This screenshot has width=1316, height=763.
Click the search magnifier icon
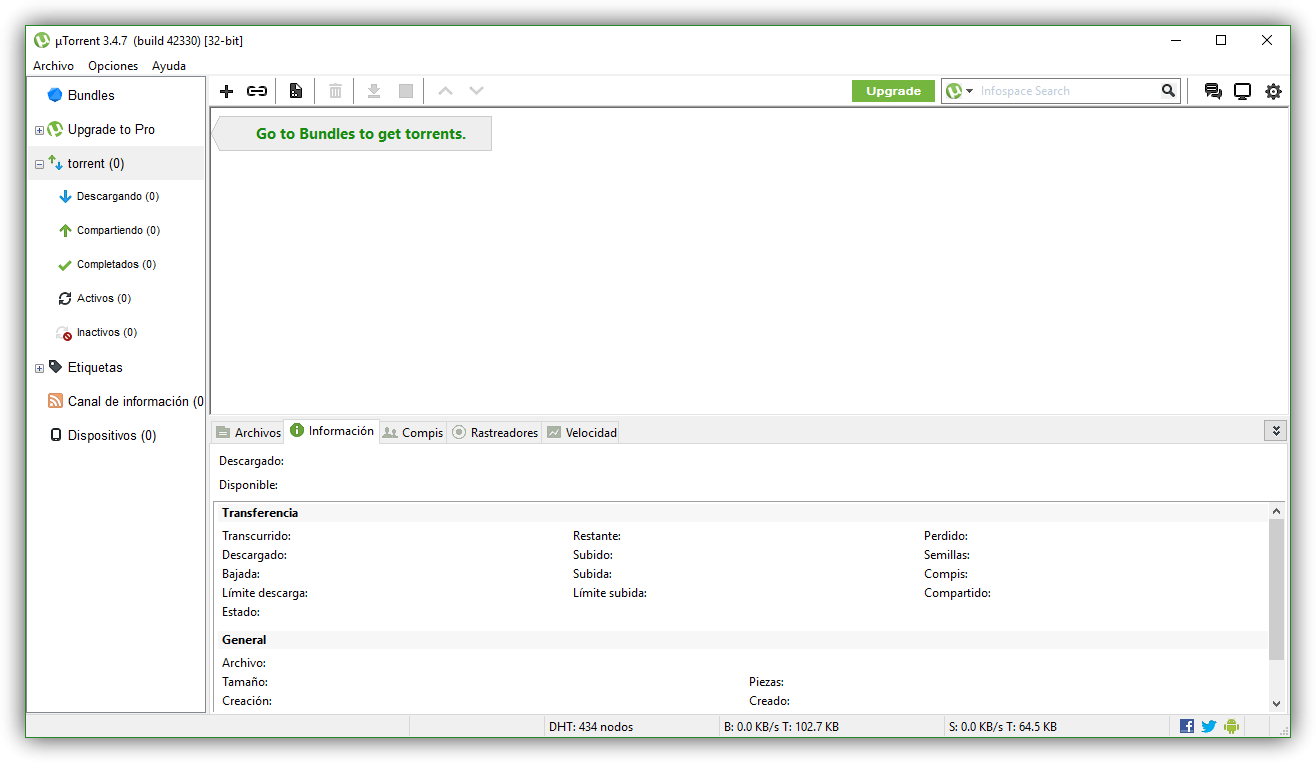(x=1168, y=91)
